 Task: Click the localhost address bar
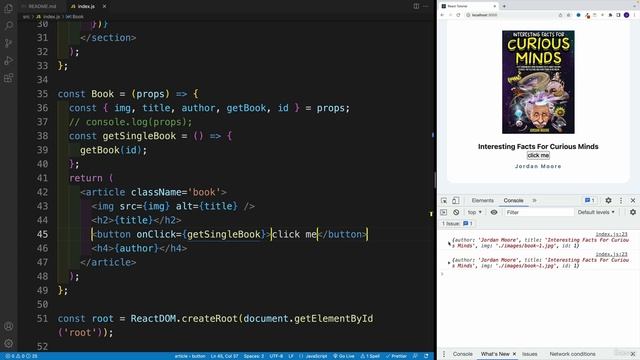pyautogui.click(x=510, y=15)
